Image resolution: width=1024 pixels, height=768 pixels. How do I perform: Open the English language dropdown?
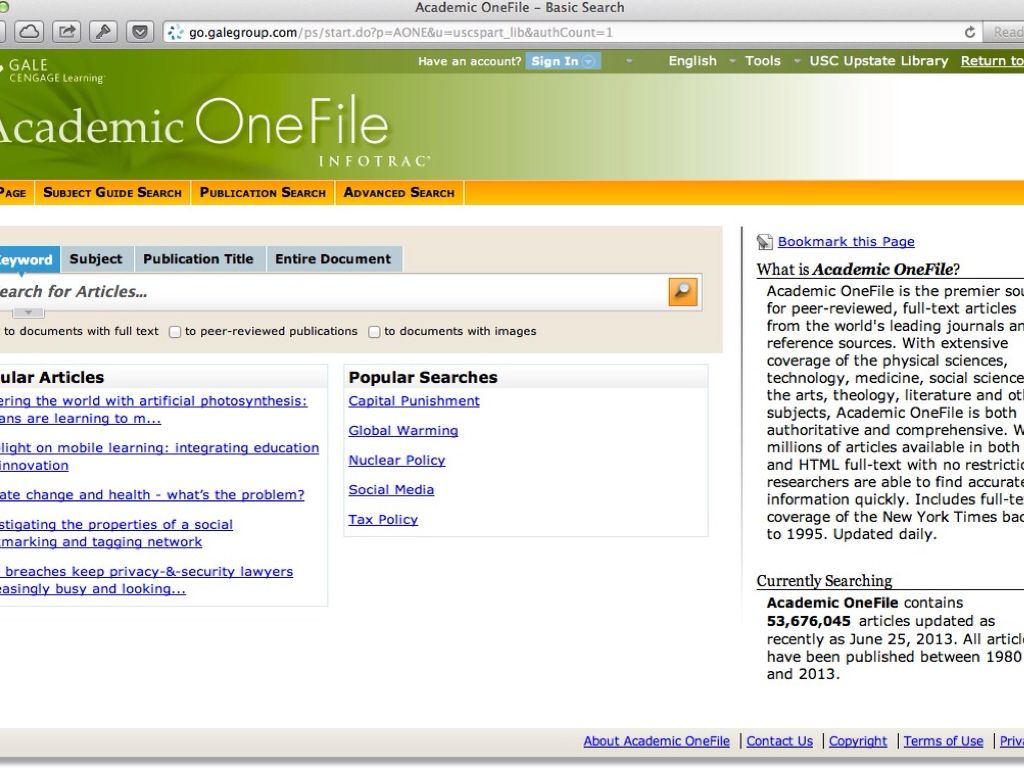pyautogui.click(x=692, y=61)
